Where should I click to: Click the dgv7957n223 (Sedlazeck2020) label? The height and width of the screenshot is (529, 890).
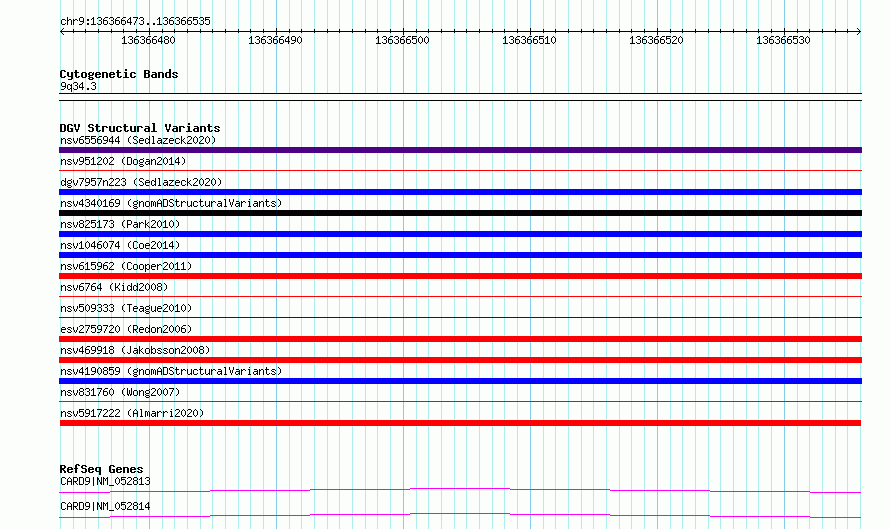(141, 182)
